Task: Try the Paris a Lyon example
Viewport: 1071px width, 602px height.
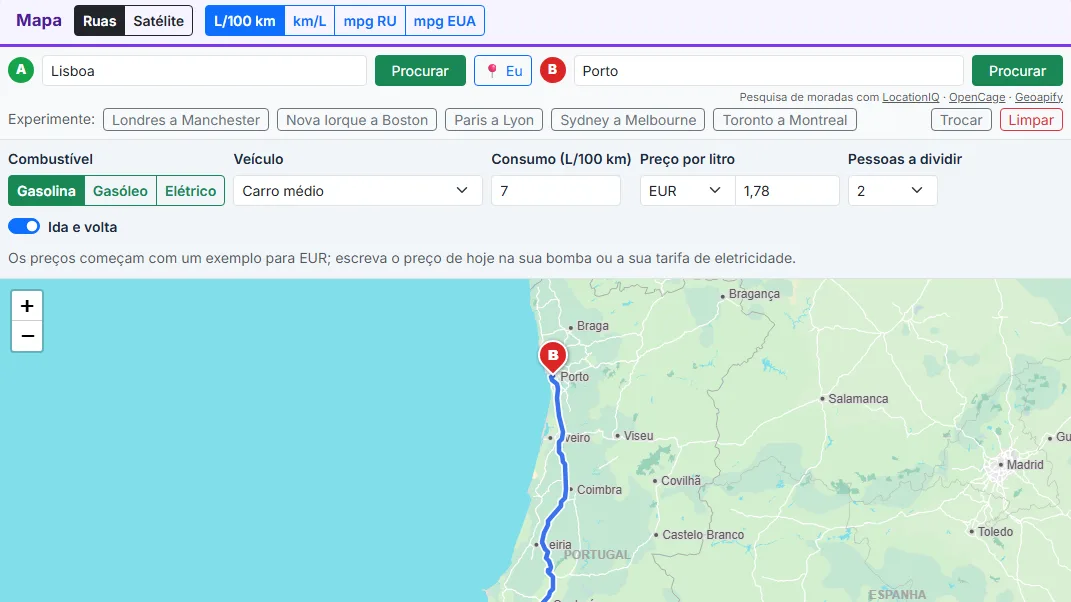Action: (x=494, y=120)
